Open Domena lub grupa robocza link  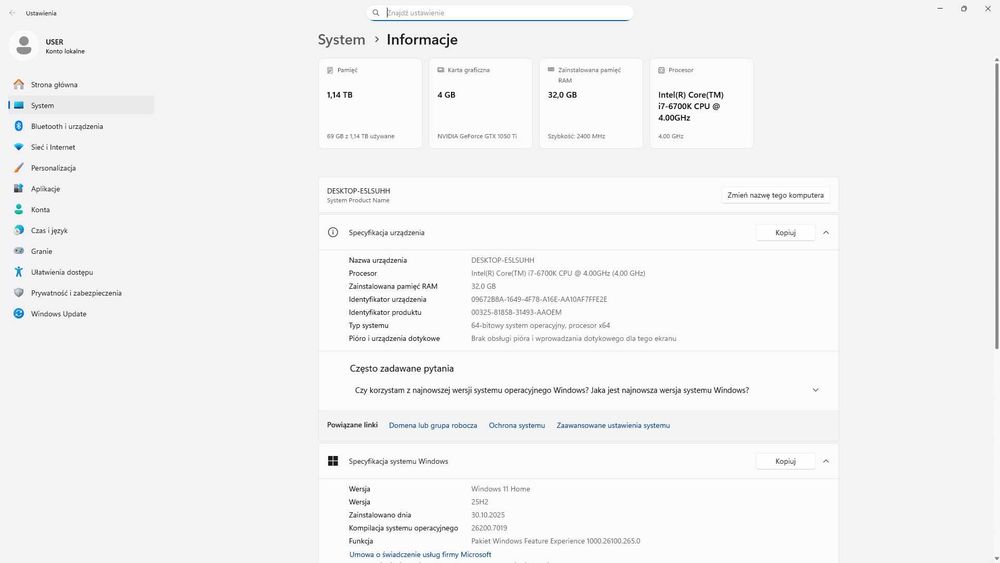click(433, 425)
